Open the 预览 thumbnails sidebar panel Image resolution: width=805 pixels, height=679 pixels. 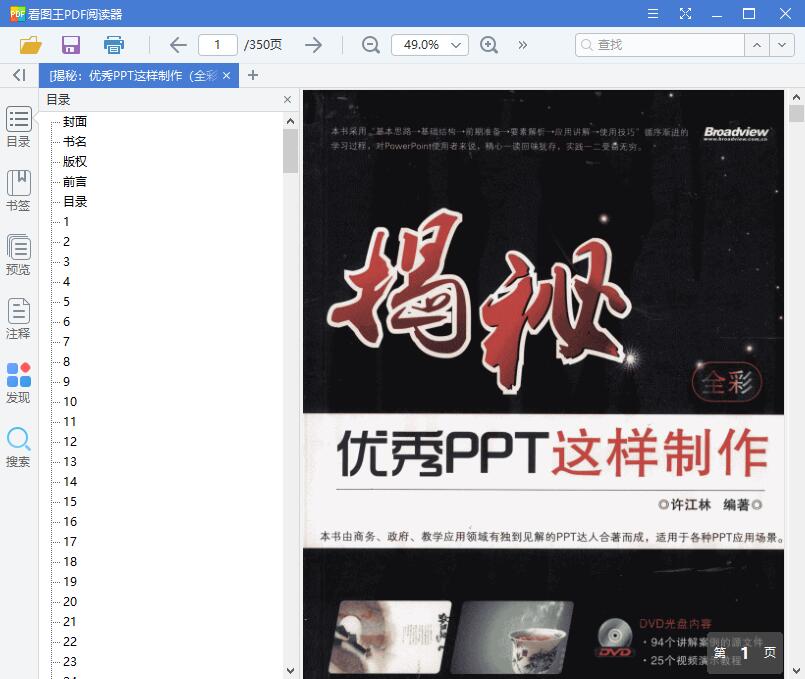coord(18,255)
